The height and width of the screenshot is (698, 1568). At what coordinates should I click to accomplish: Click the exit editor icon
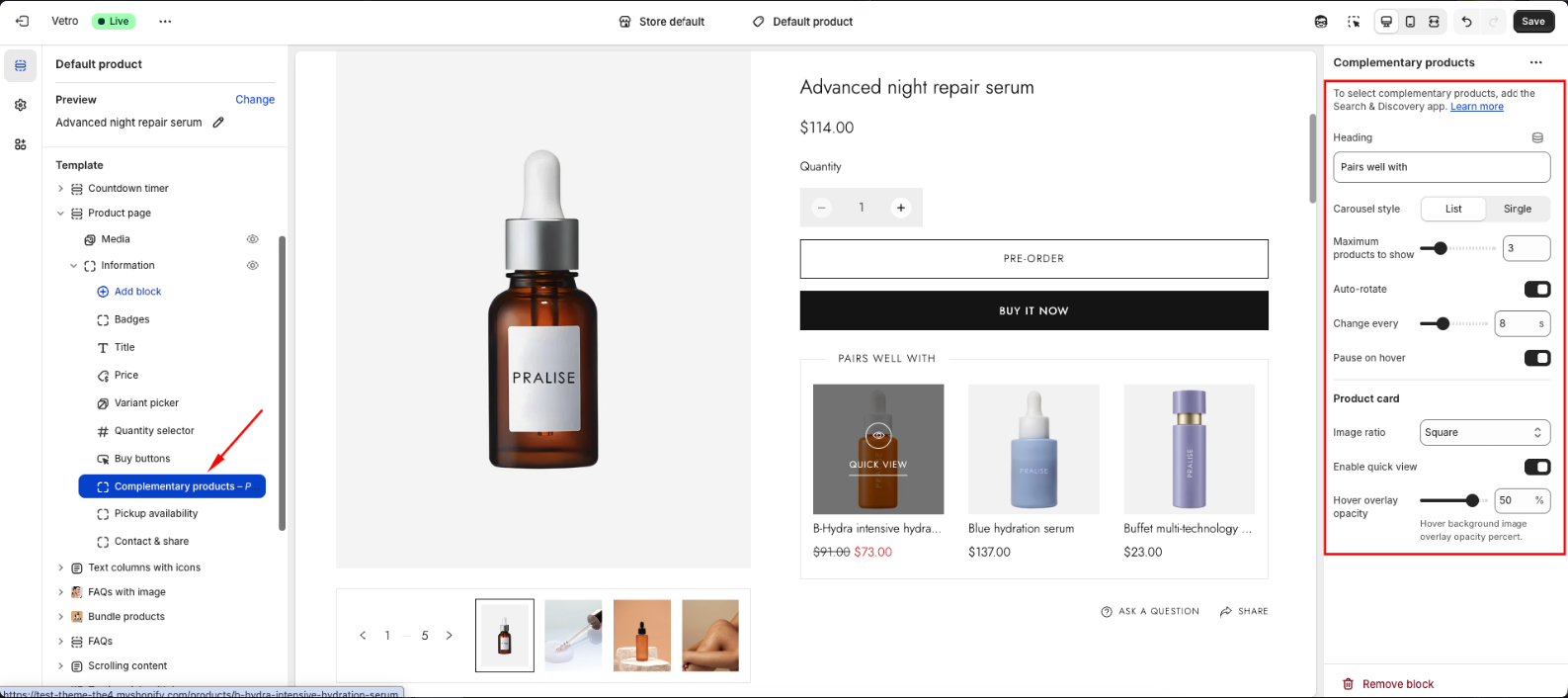22,21
